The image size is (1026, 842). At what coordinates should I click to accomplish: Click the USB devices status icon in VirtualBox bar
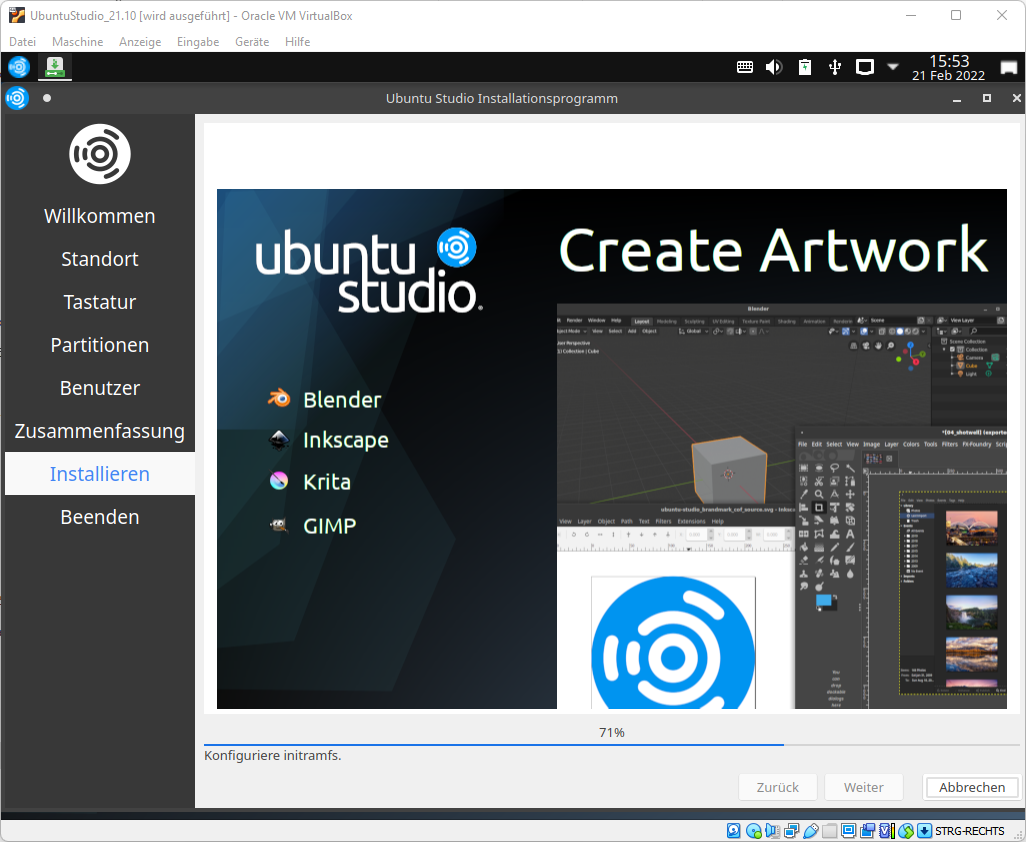tap(810, 831)
